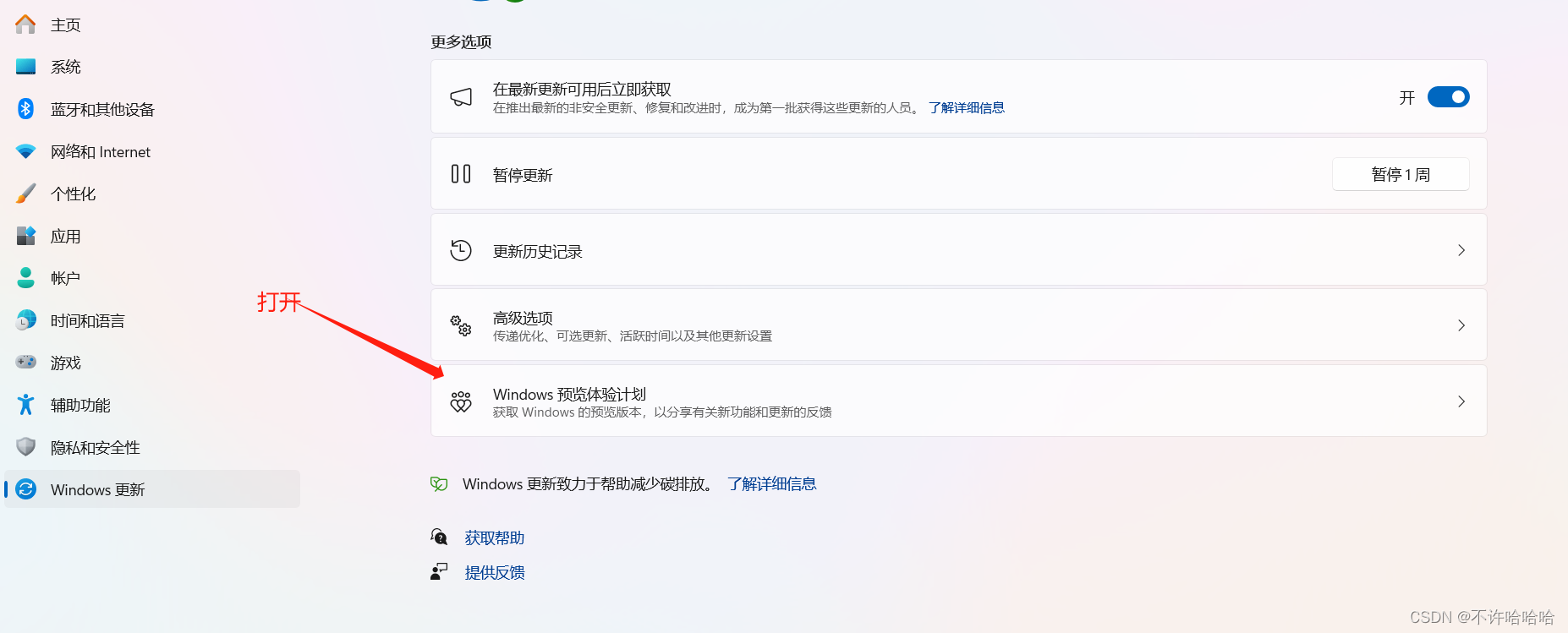Open the 提供反馈 link

pos(495,572)
